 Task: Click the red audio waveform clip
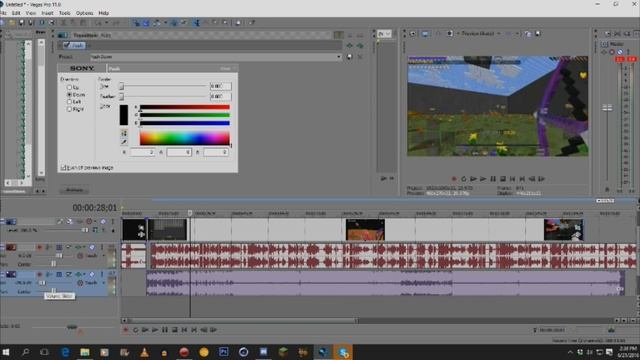point(393,256)
